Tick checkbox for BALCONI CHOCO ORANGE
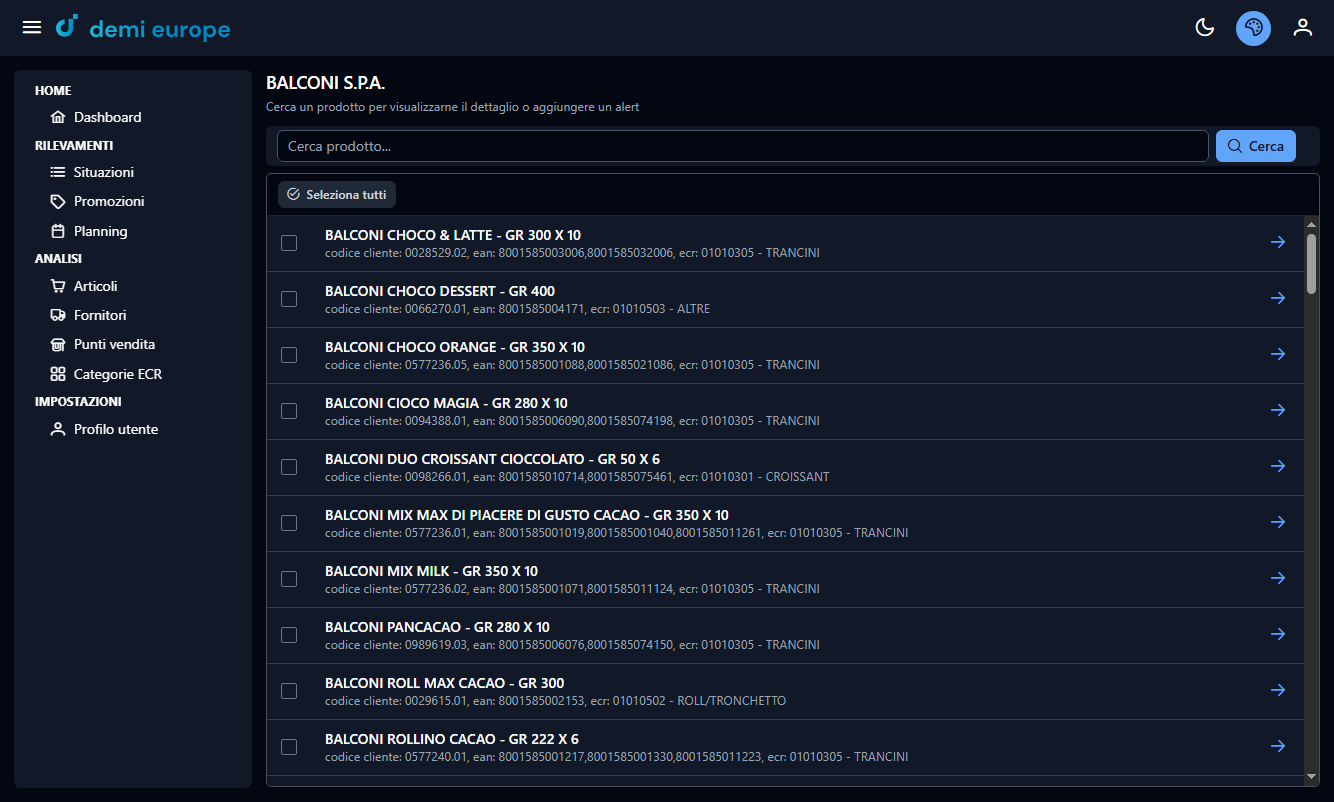This screenshot has height=802, width=1334. click(x=289, y=355)
